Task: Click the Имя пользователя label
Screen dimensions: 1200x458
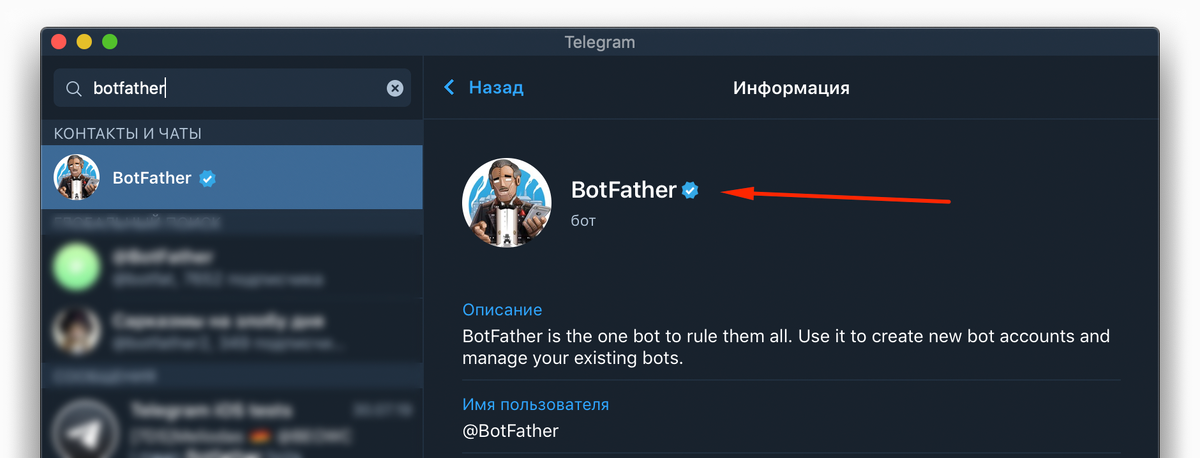Action: [x=536, y=405]
